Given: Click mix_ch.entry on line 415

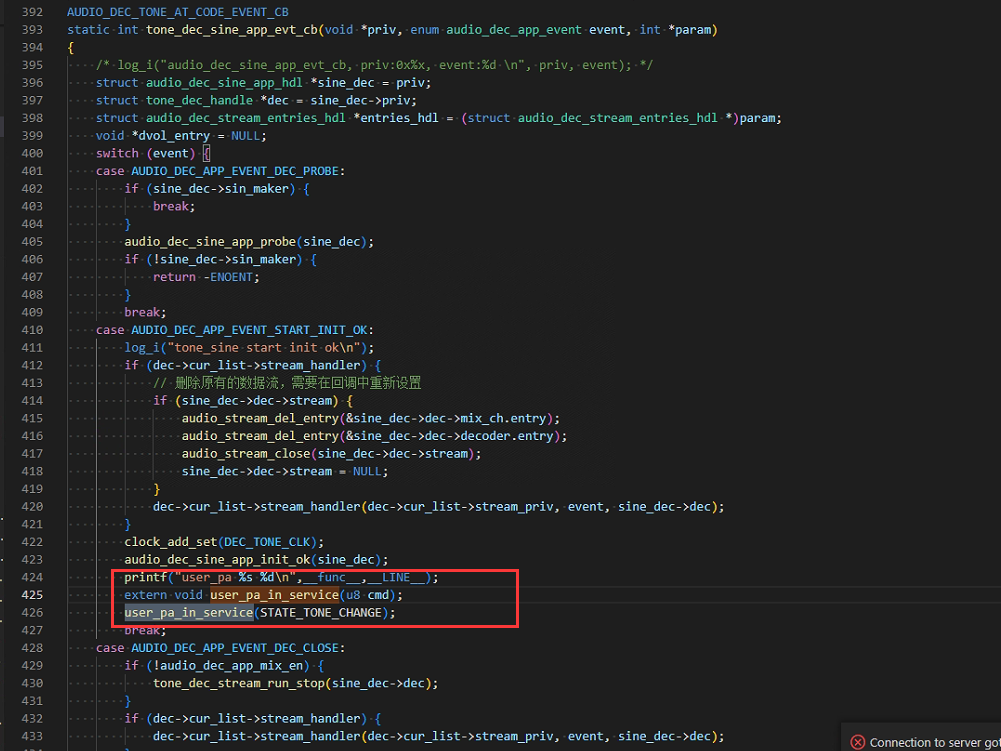Looking at the screenshot, I should coord(503,418).
